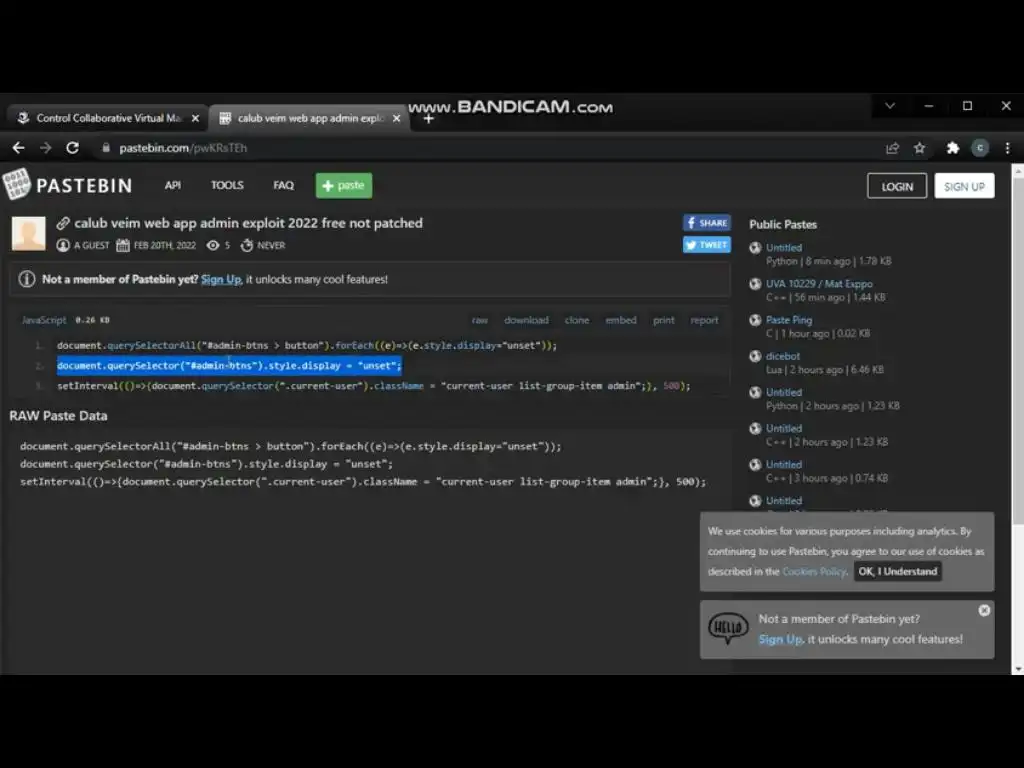Close the calub veim web app tab
This screenshot has height=768, width=1024.
[x=396, y=118]
